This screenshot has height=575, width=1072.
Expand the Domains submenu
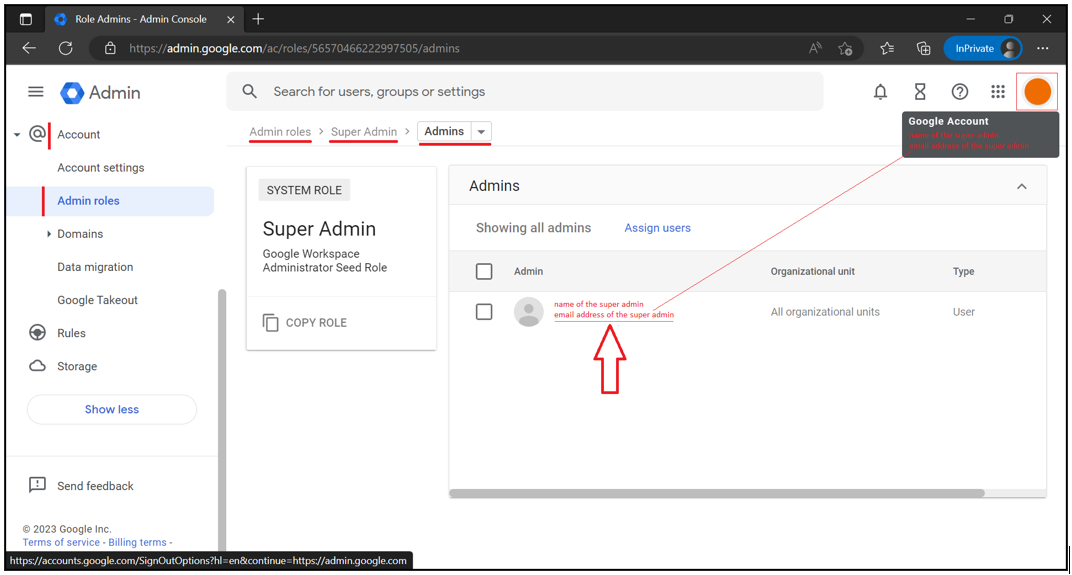coord(49,234)
